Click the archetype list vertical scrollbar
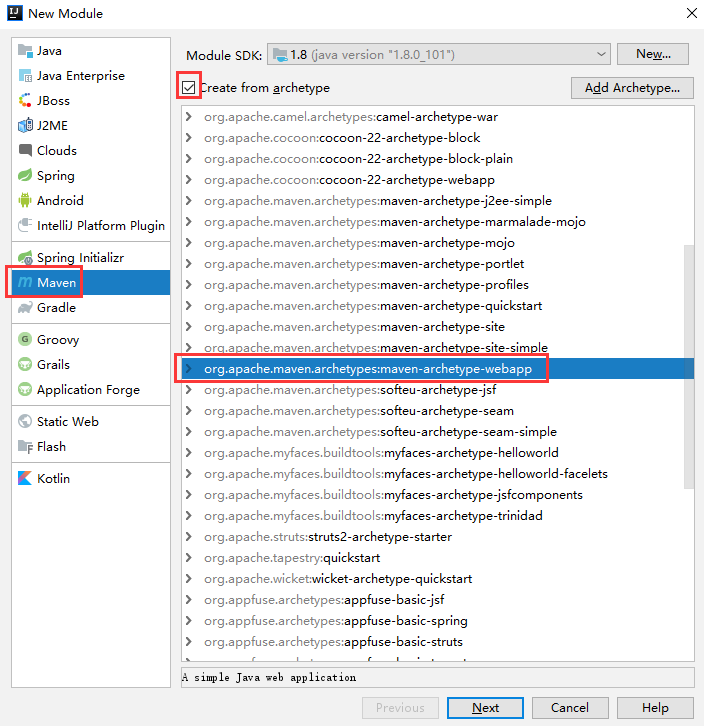This screenshot has height=726, width=704. 689,367
